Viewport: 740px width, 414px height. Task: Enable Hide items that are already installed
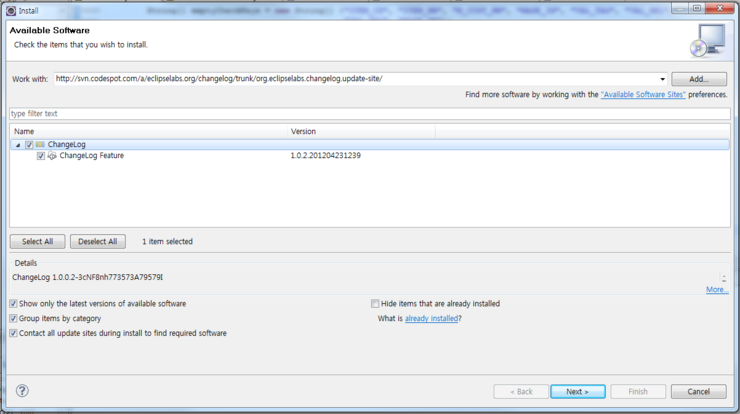(375, 304)
